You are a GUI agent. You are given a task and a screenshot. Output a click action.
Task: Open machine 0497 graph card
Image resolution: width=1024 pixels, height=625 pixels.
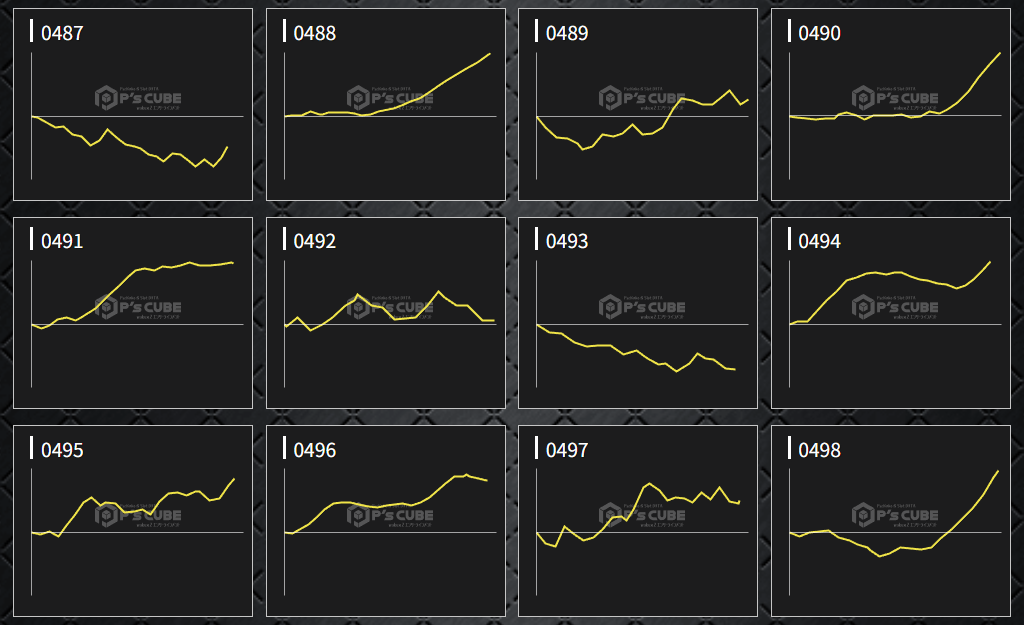638,522
